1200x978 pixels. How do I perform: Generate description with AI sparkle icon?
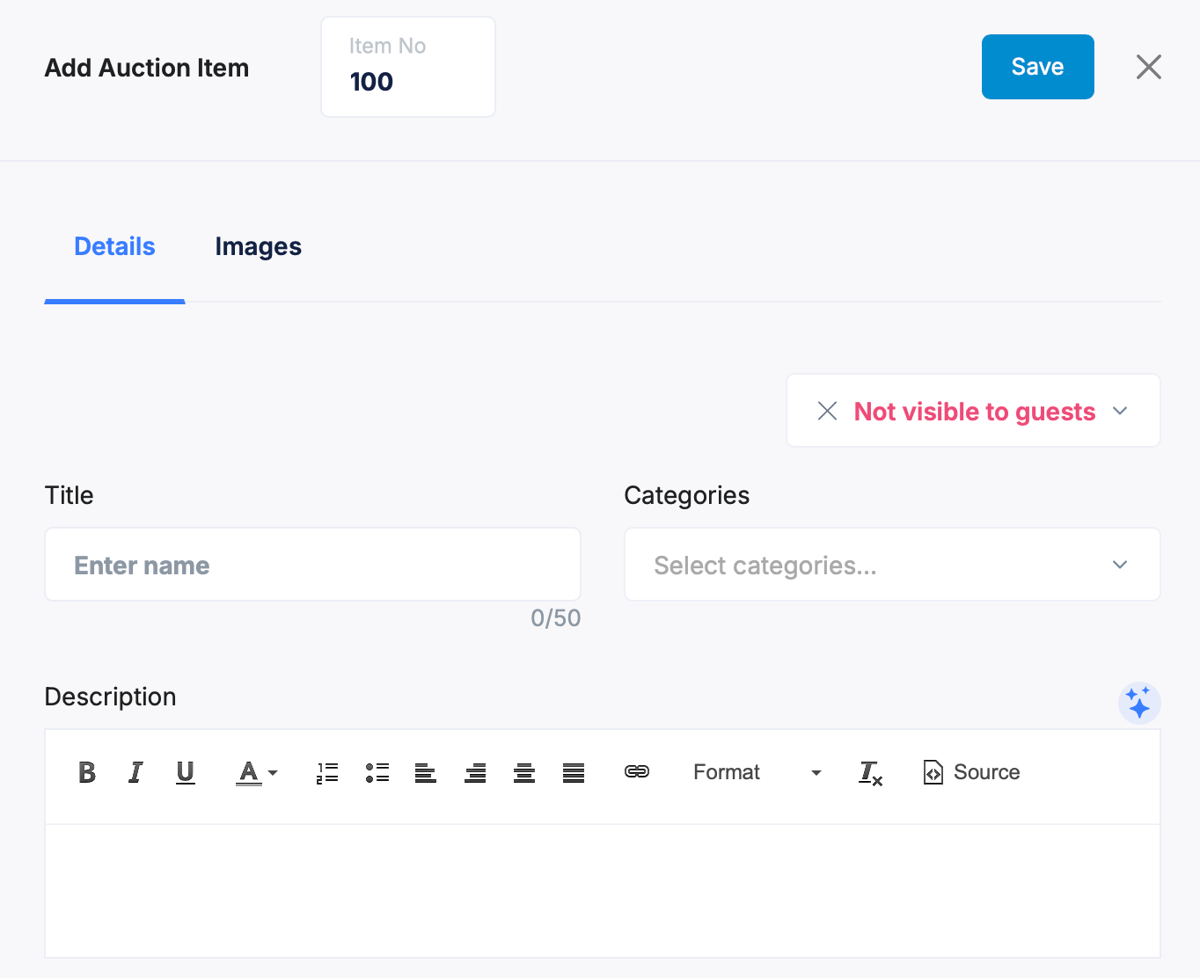(1139, 703)
